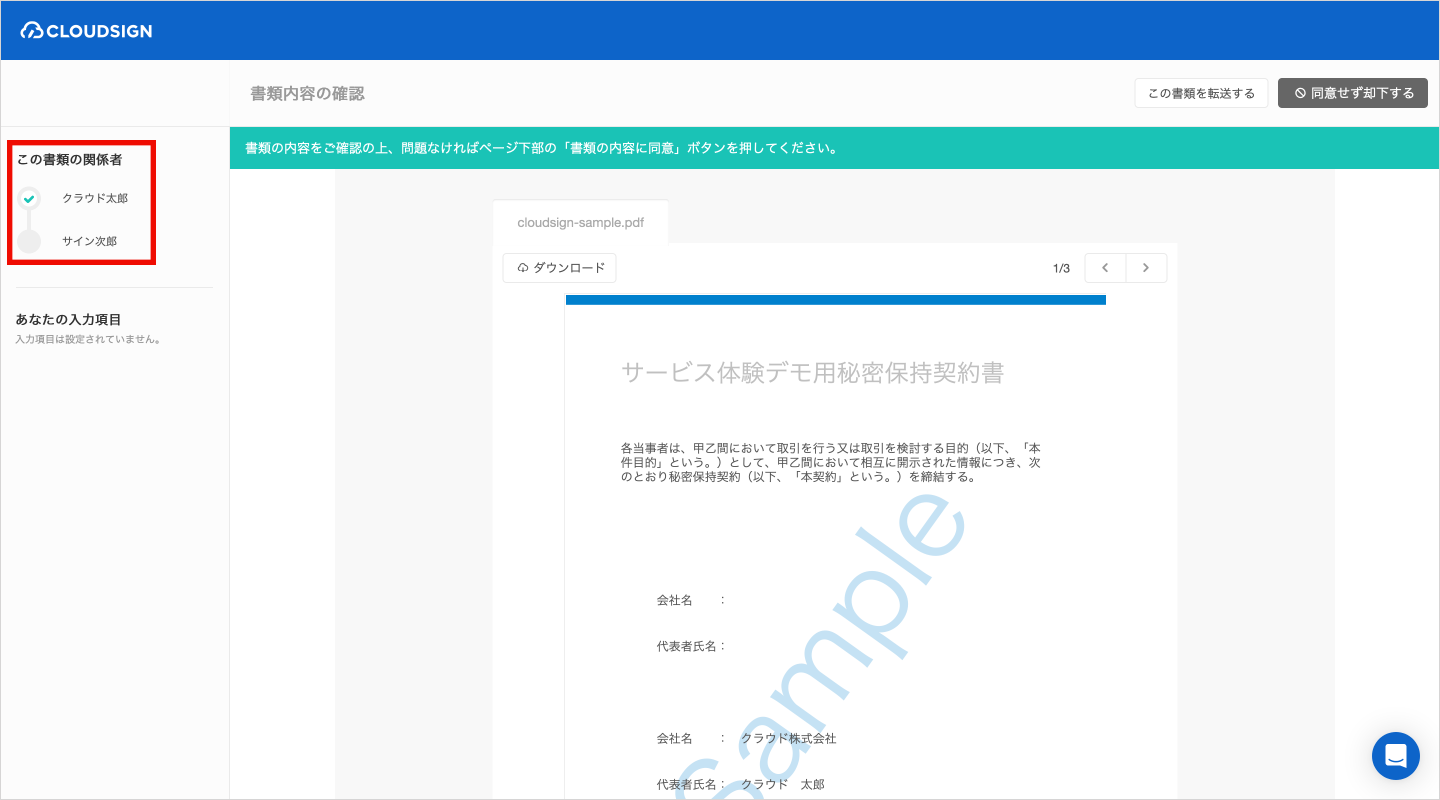Click the 1/3 page indicator
The image size is (1440, 800).
1061,268
